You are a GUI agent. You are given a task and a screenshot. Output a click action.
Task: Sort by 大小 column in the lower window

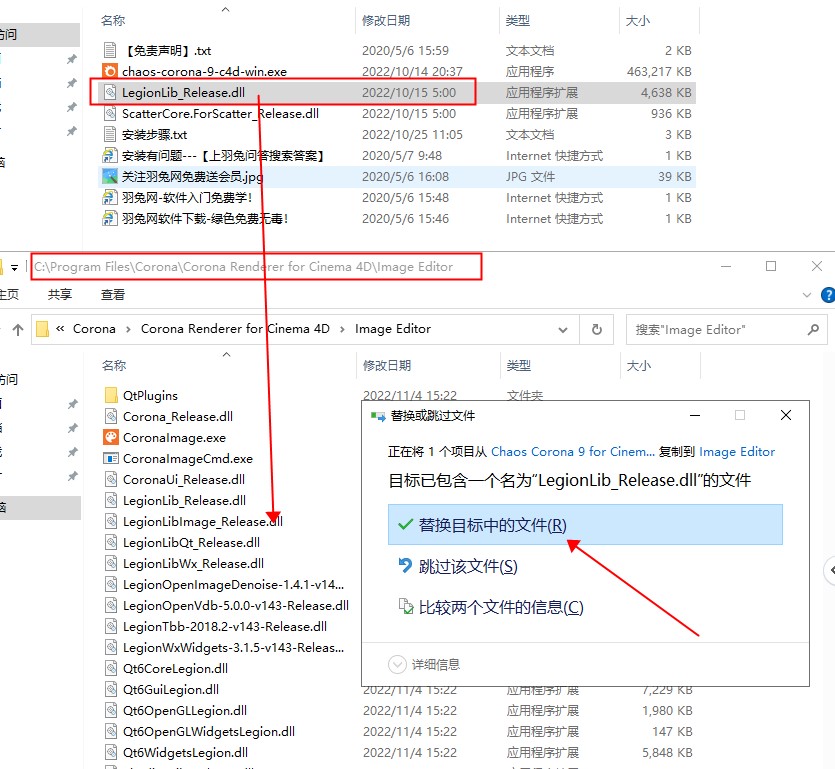[x=638, y=365]
